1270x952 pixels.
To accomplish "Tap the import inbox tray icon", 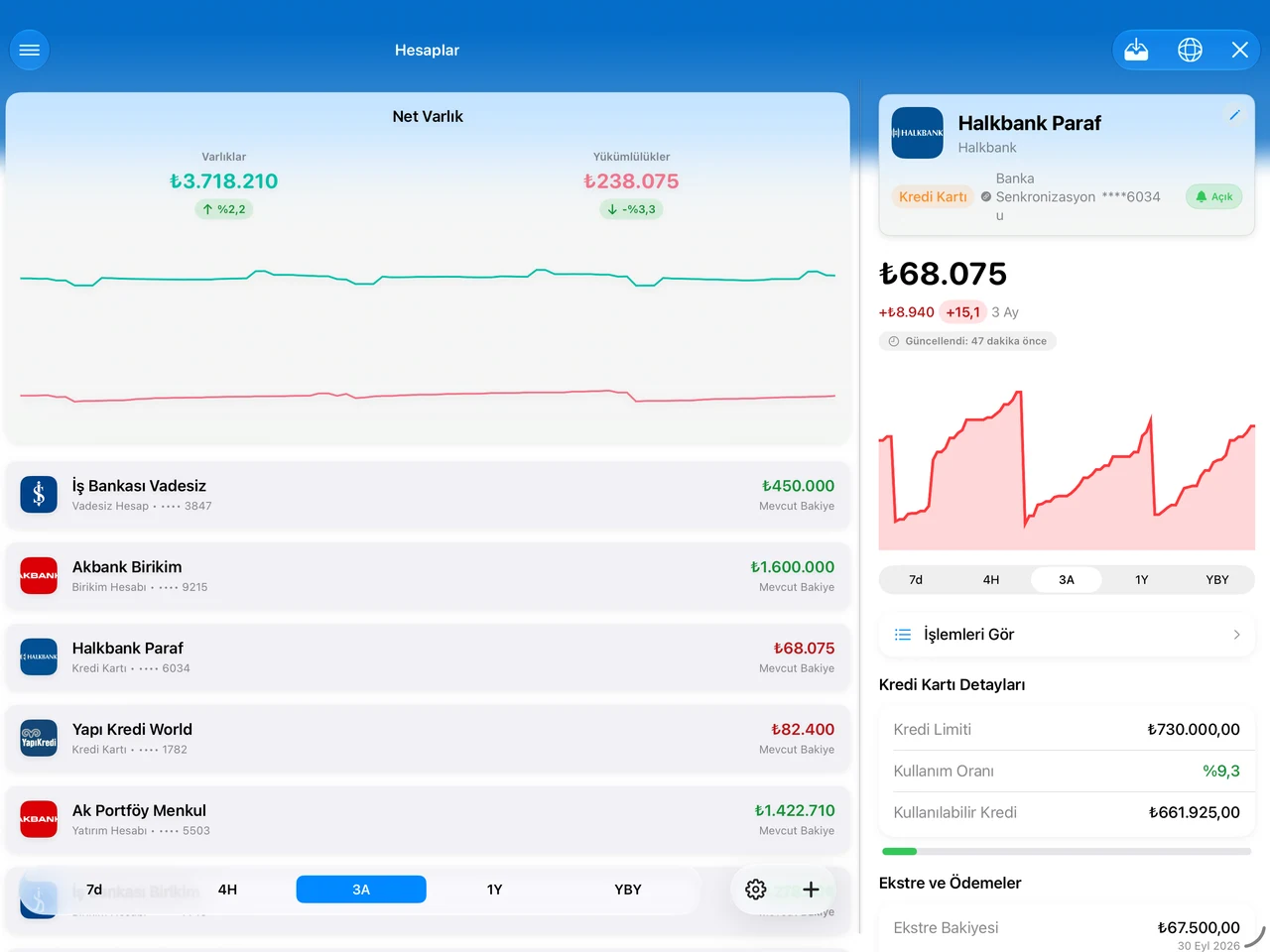I will click(1137, 50).
